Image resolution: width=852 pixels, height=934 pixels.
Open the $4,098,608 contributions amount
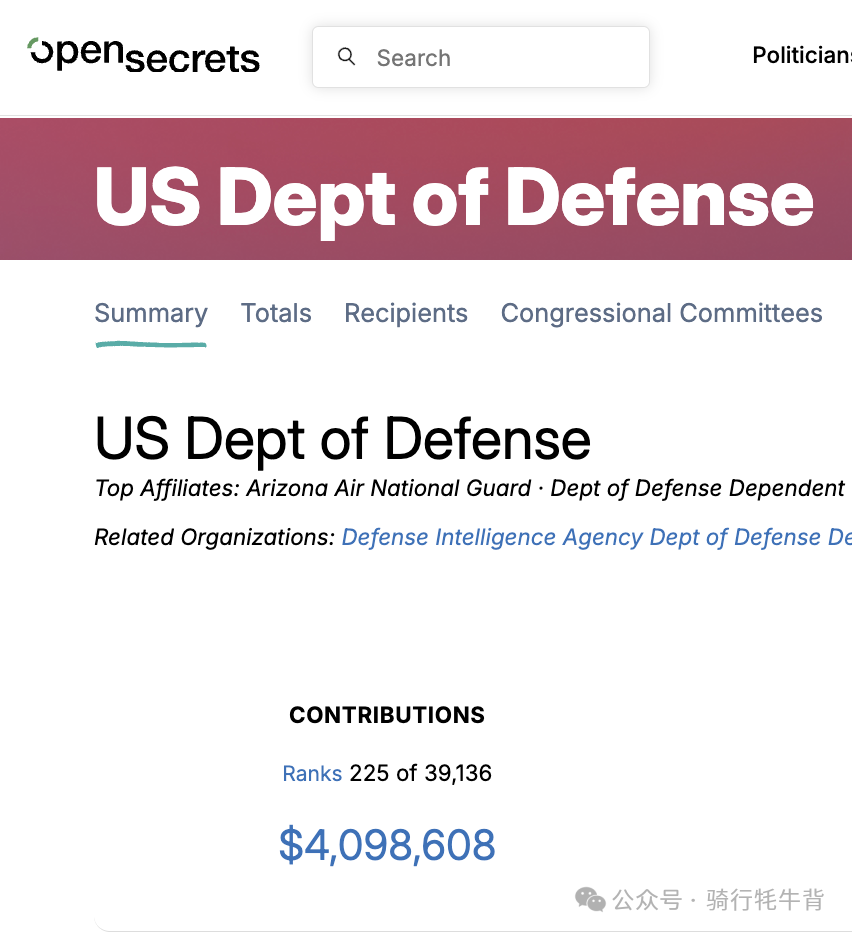point(387,845)
